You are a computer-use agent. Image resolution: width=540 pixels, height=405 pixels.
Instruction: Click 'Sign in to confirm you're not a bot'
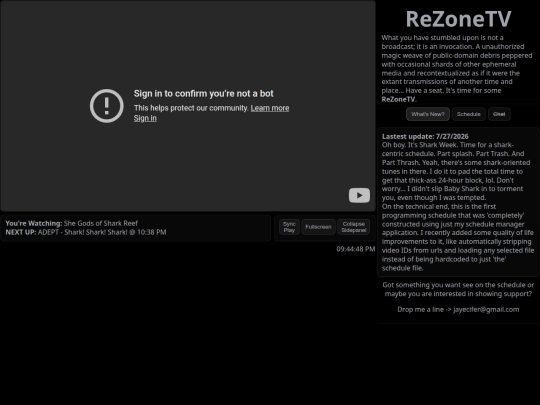tap(204, 94)
